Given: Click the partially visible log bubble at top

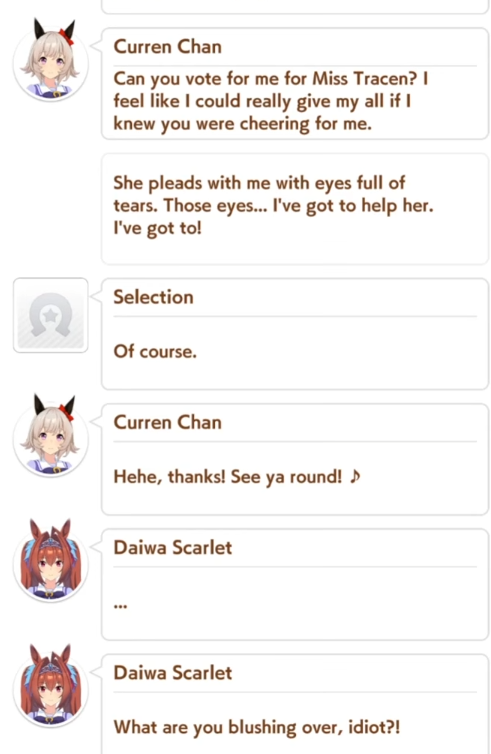Looking at the screenshot, I should [295, 7].
